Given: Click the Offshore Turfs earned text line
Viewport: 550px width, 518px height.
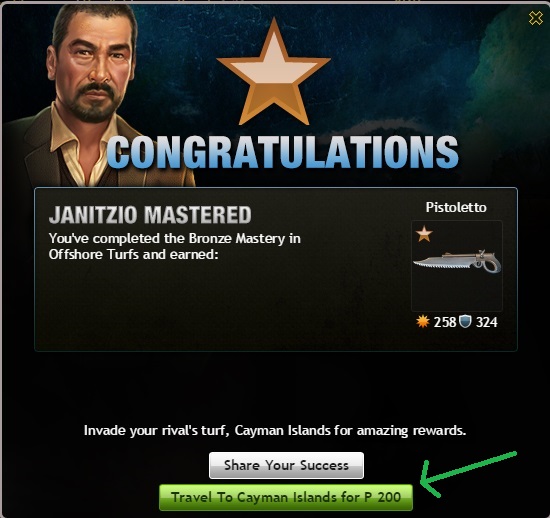Looking at the screenshot, I should [x=134, y=254].
